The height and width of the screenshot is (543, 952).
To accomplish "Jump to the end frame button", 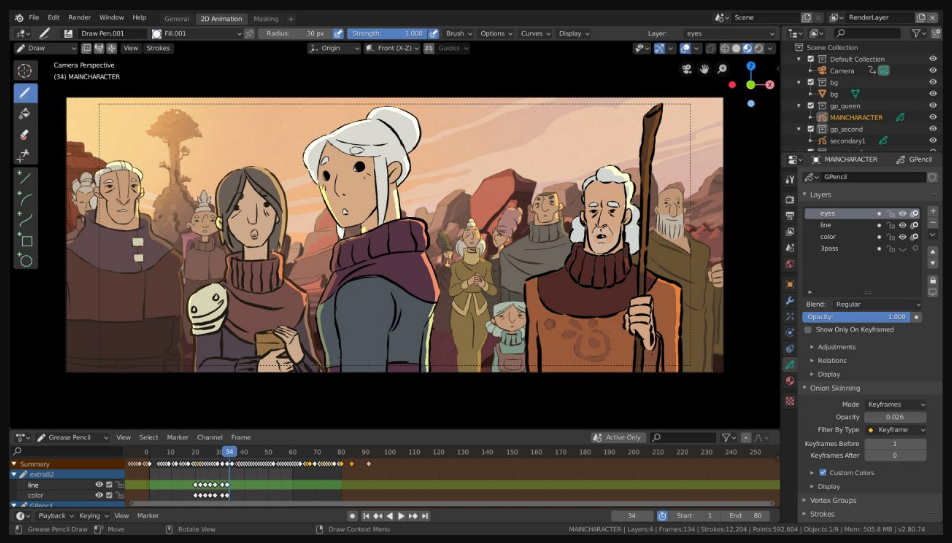I will (x=425, y=516).
